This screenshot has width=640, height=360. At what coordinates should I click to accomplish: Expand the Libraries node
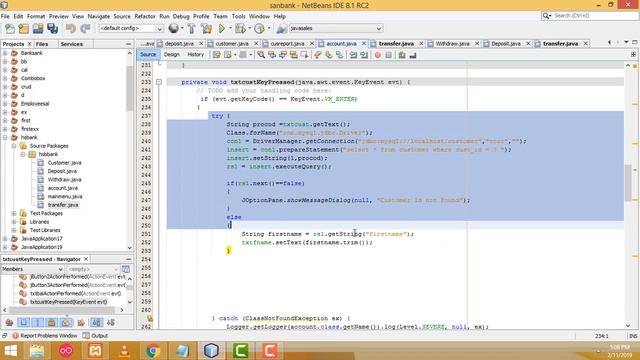pyautogui.click(x=14, y=222)
